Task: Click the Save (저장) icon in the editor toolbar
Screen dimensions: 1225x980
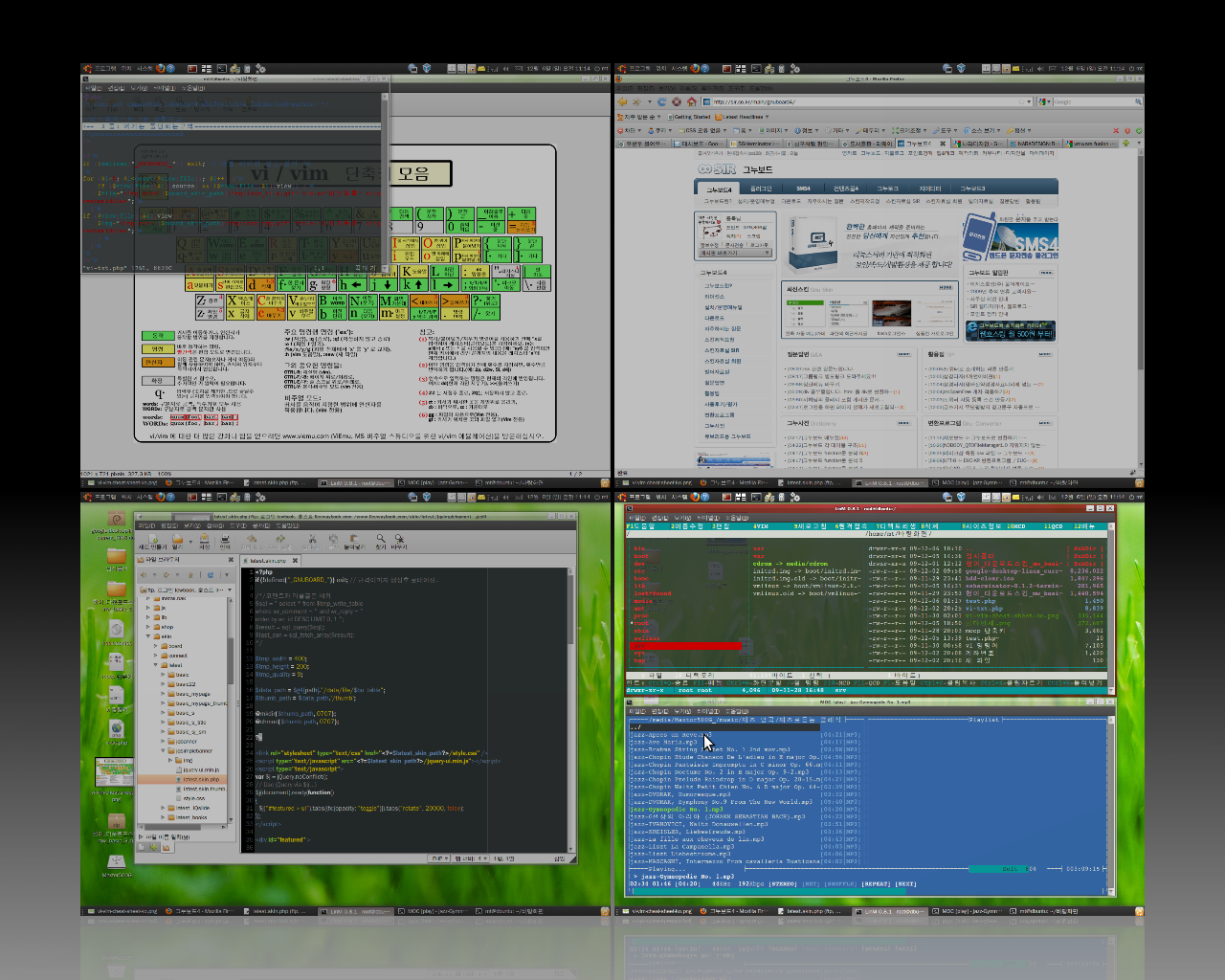Action: 203,540
